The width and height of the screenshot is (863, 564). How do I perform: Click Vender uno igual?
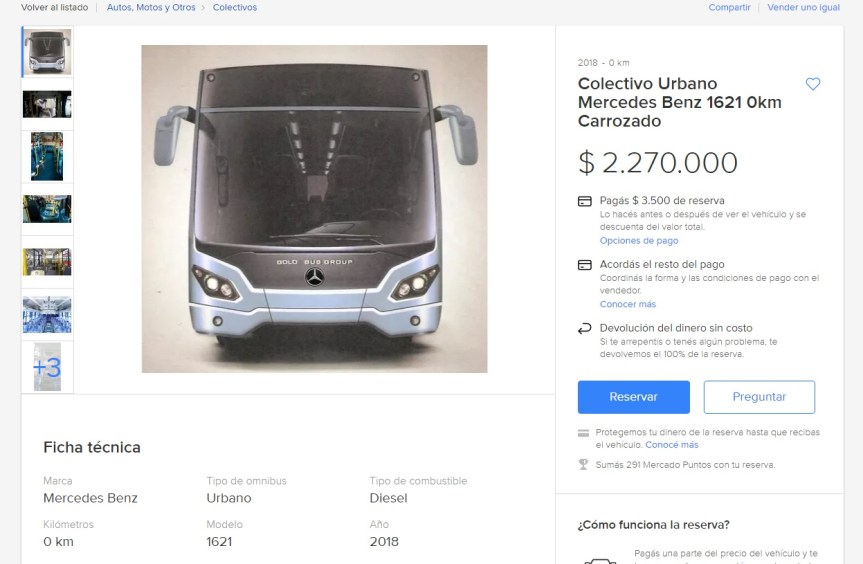[x=804, y=7]
